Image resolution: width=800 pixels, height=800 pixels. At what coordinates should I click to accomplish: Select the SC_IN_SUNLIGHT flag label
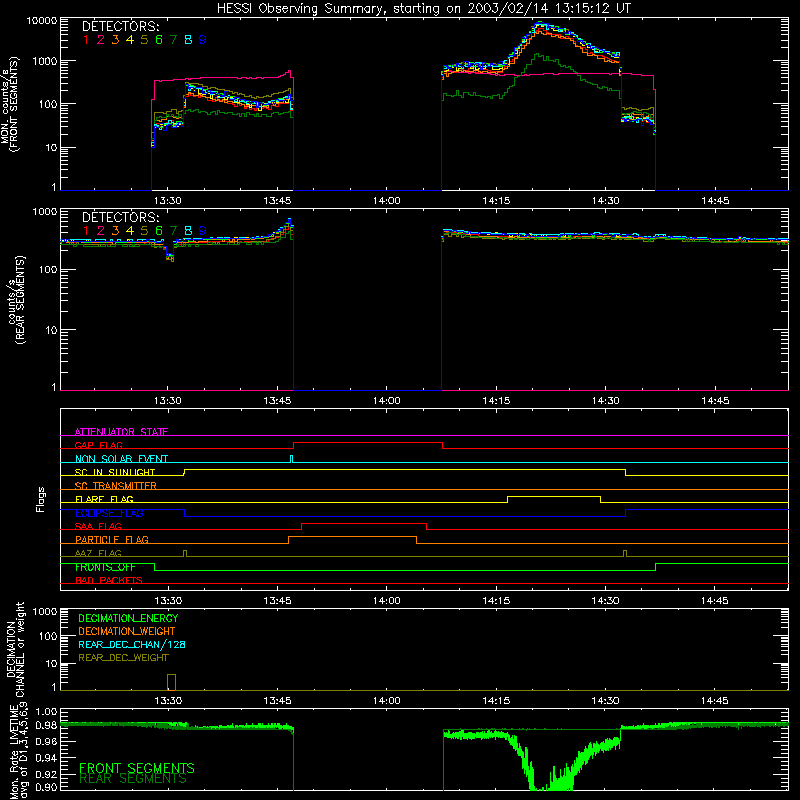click(115, 472)
